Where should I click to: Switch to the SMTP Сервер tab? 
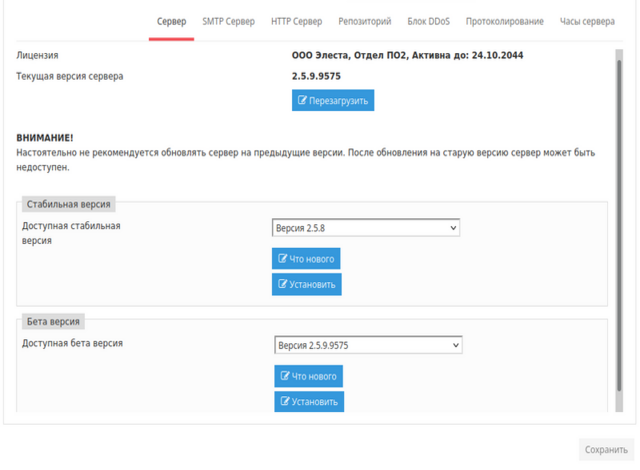(x=229, y=21)
